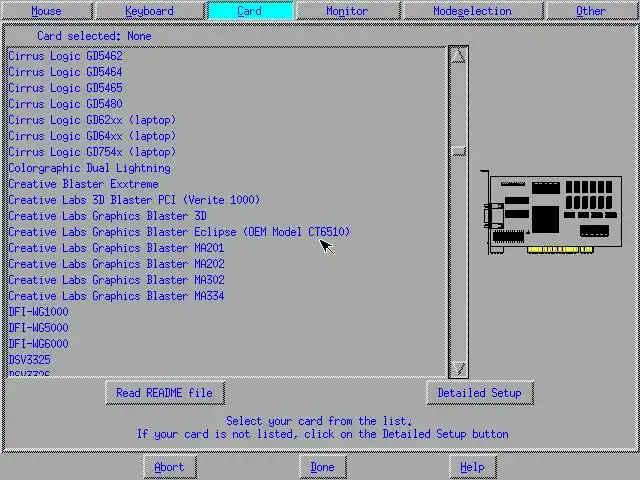Image resolution: width=640 pixels, height=480 pixels.
Task: Switch to the Other tab
Action: [x=591, y=11]
